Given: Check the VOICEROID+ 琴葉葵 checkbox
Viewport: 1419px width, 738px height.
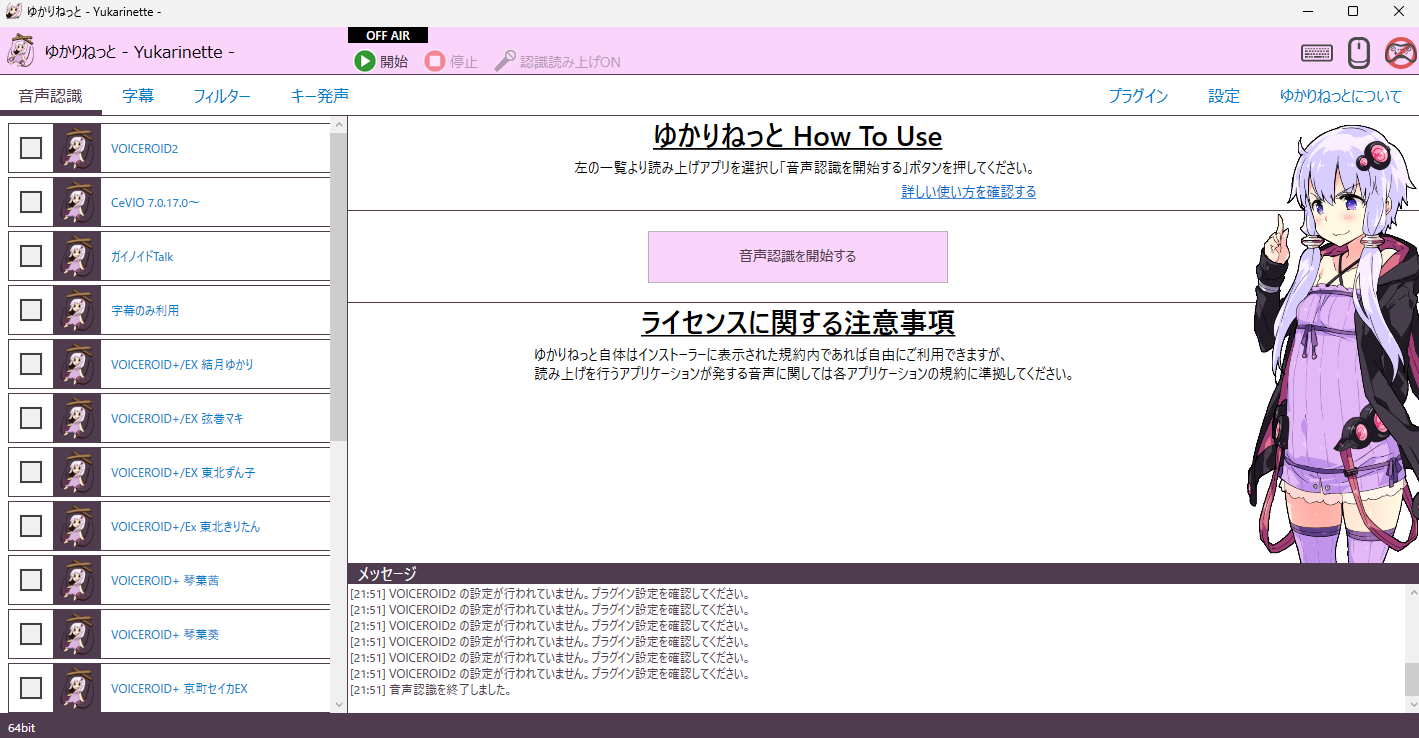Looking at the screenshot, I should click(31, 634).
